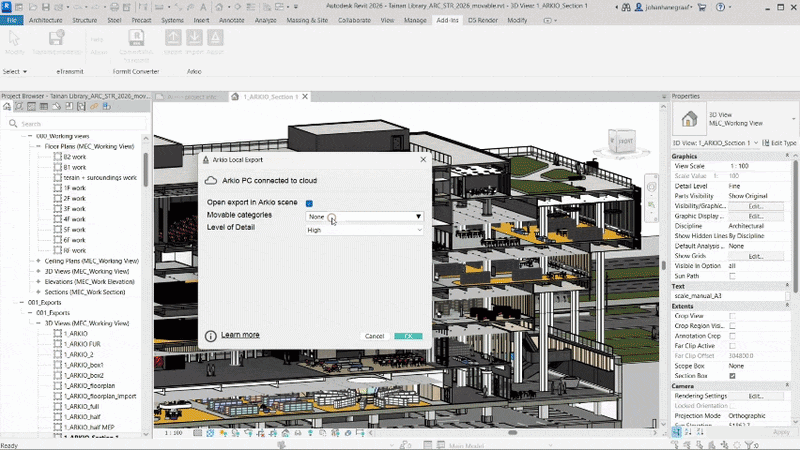The width and height of the screenshot is (800, 450).
Task: Click the Text tool quick access icon
Action: [203, 7]
